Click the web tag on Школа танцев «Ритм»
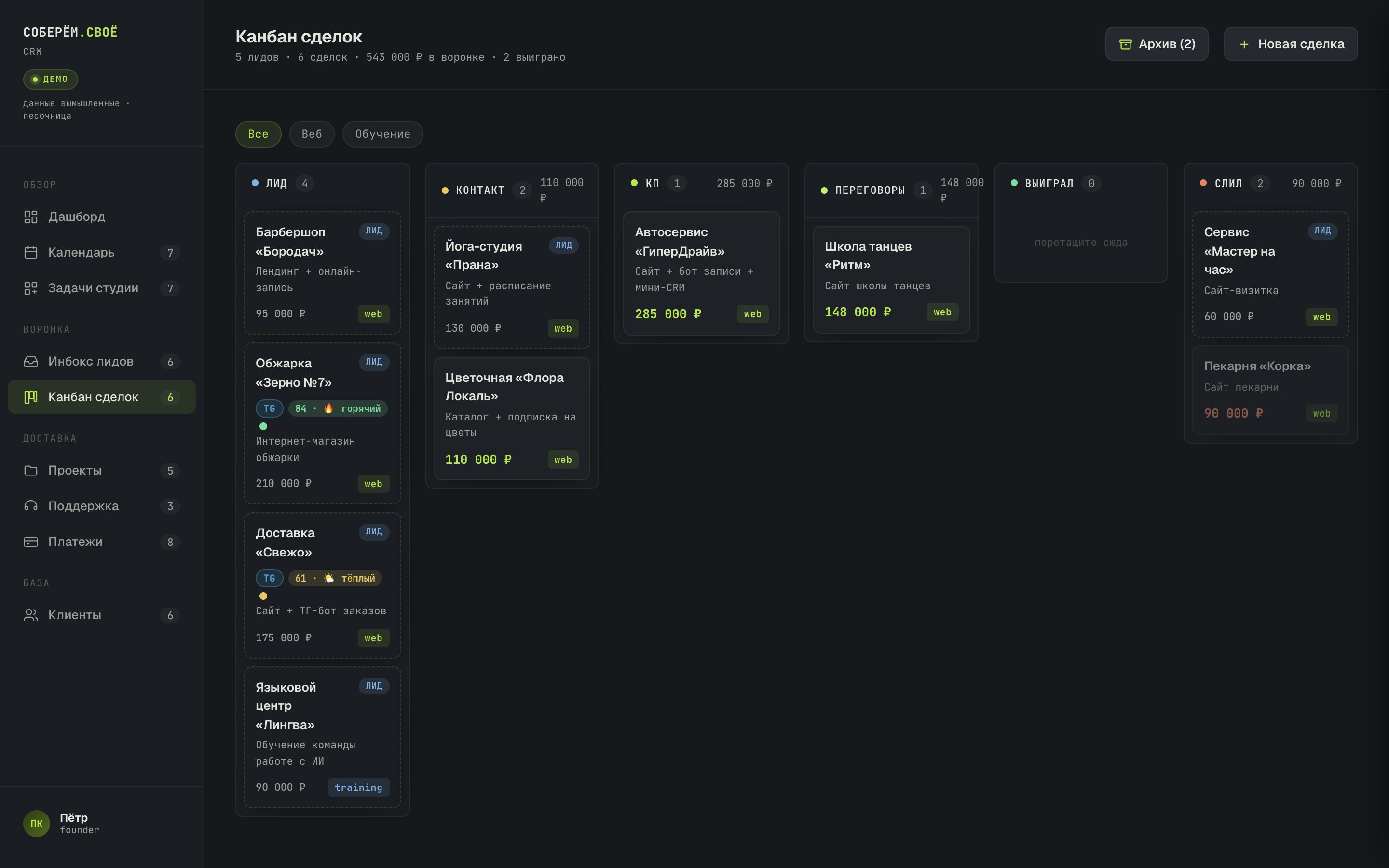This screenshot has width=1389, height=868. pyautogui.click(x=942, y=312)
